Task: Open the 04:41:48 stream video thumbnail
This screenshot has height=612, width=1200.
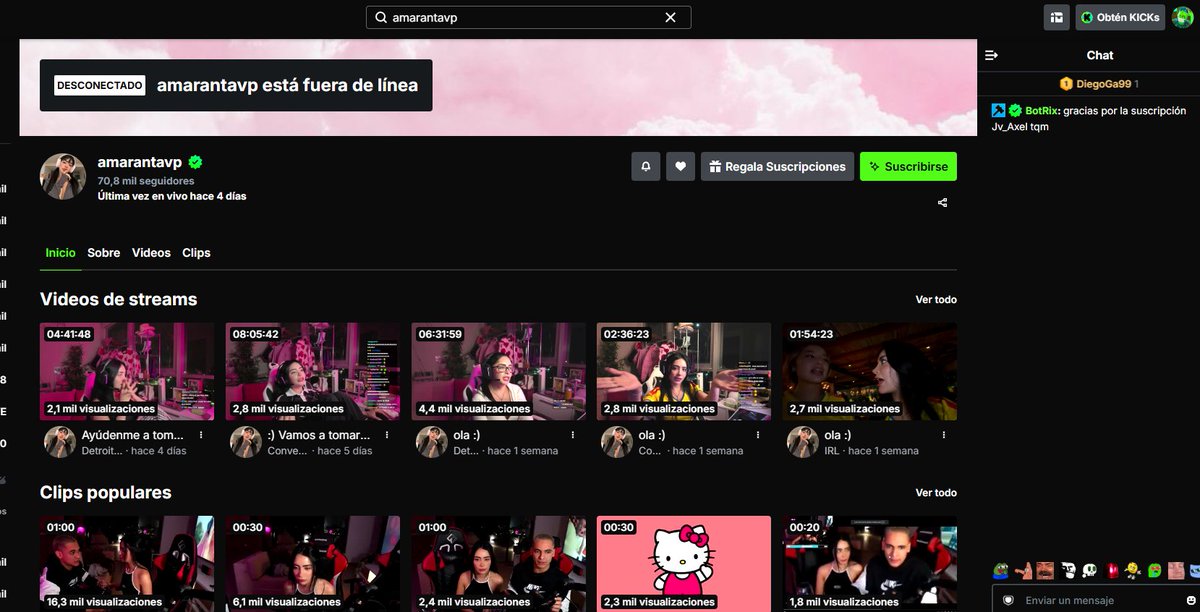Action: pyautogui.click(x=127, y=370)
